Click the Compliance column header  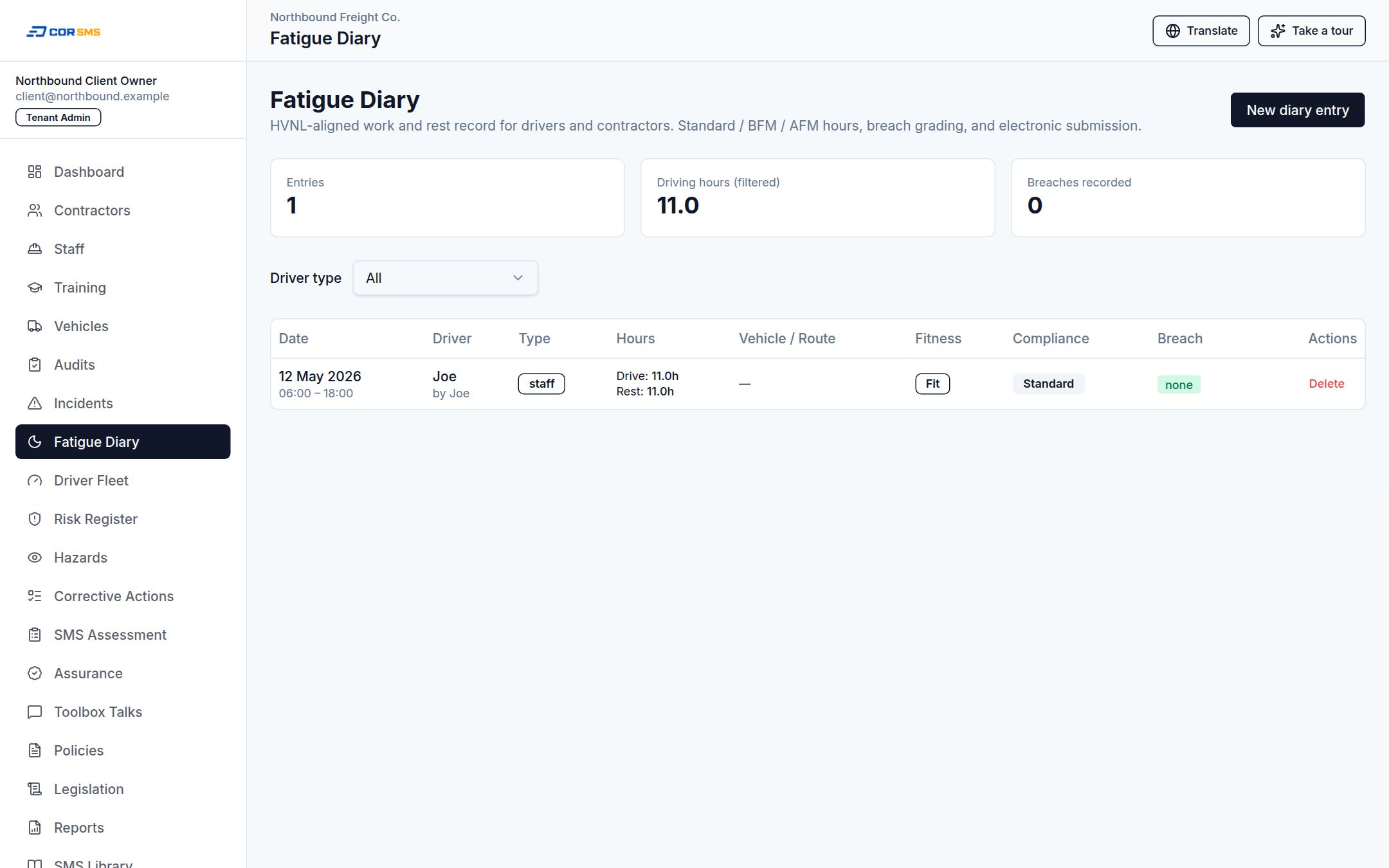click(x=1051, y=338)
